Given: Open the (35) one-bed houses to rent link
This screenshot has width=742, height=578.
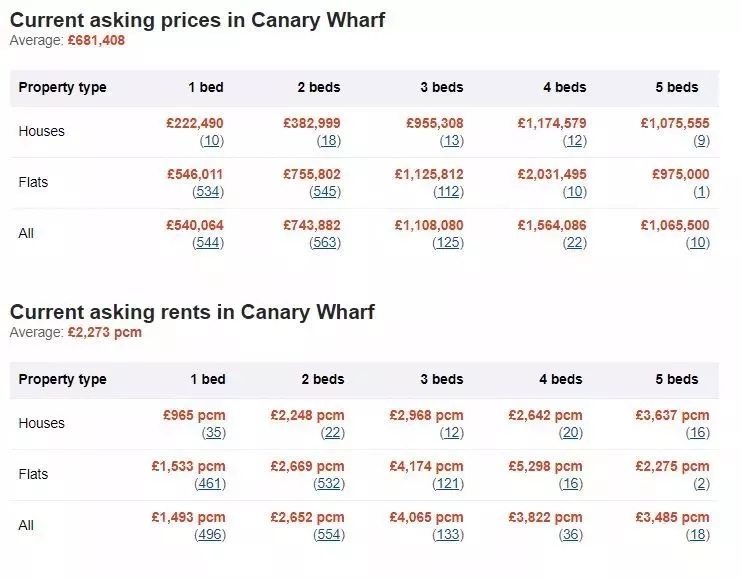Looking at the screenshot, I should point(214,433).
